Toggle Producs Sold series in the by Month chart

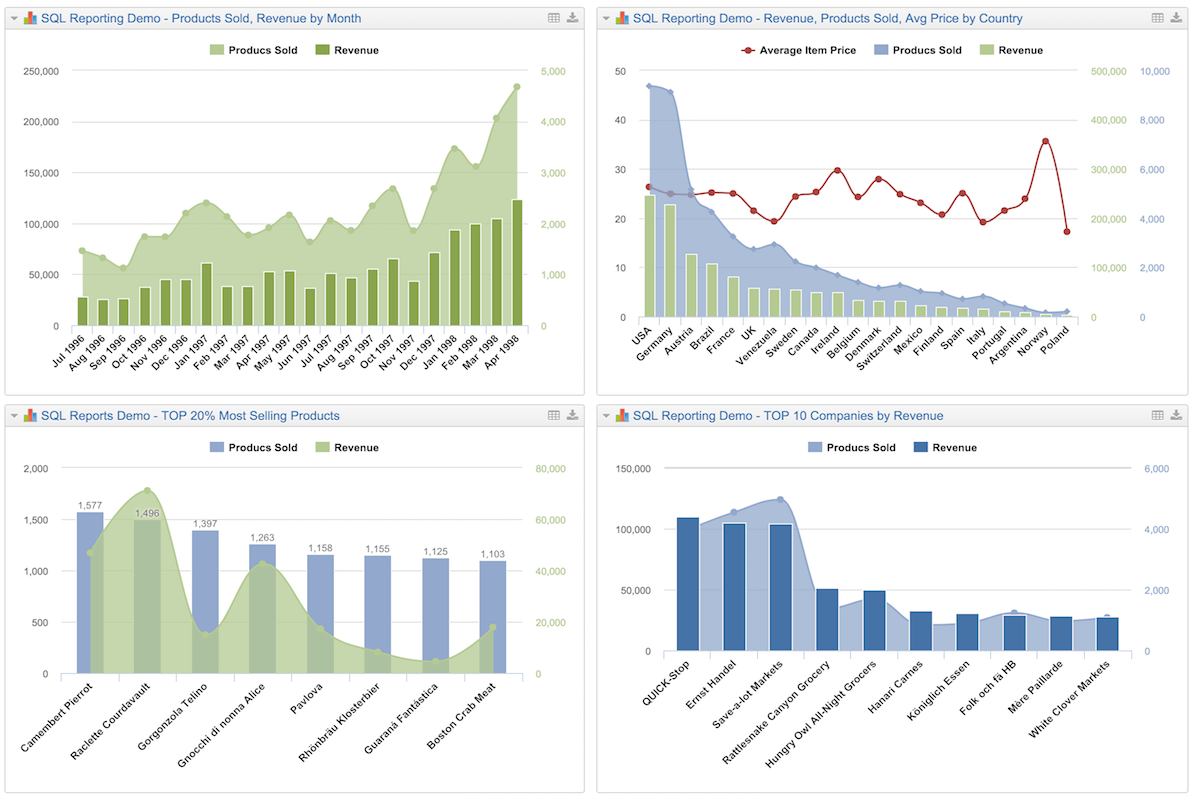(x=252, y=50)
